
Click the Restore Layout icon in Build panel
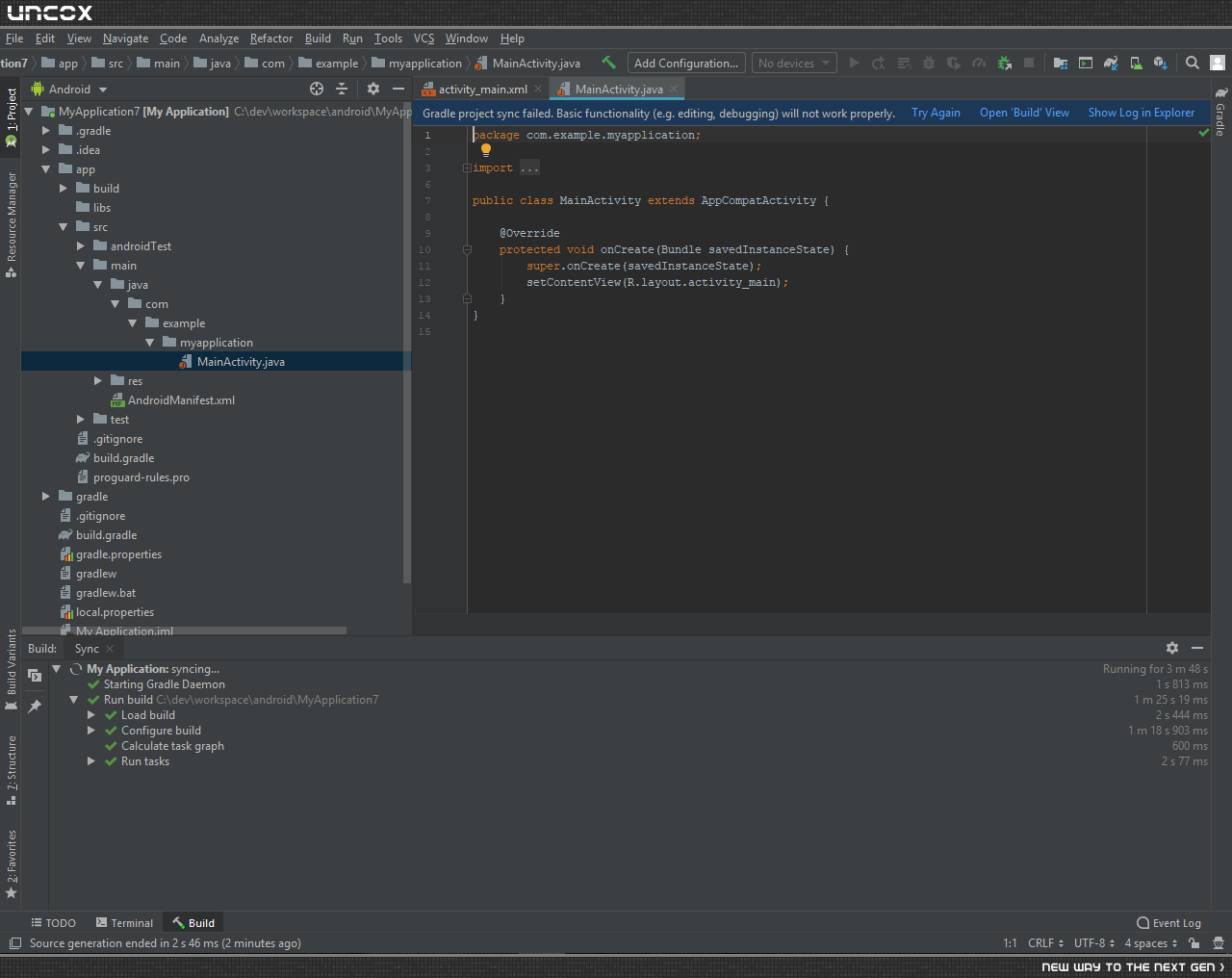tap(35, 676)
